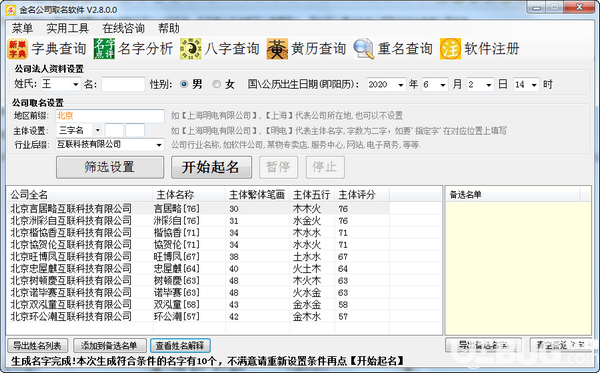
Task: Sort by the 主体繁体笔画 column header
Action: (258, 194)
